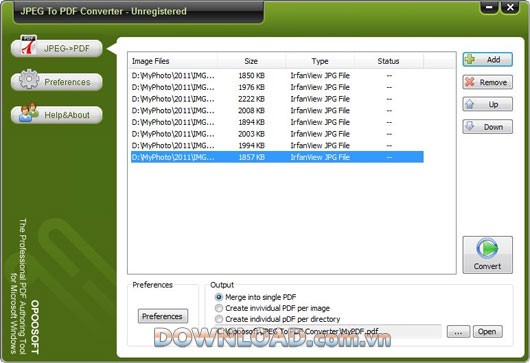Click the PDF icon on the JPEG->PDF tab
The image size is (530, 363).
click(x=29, y=45)
